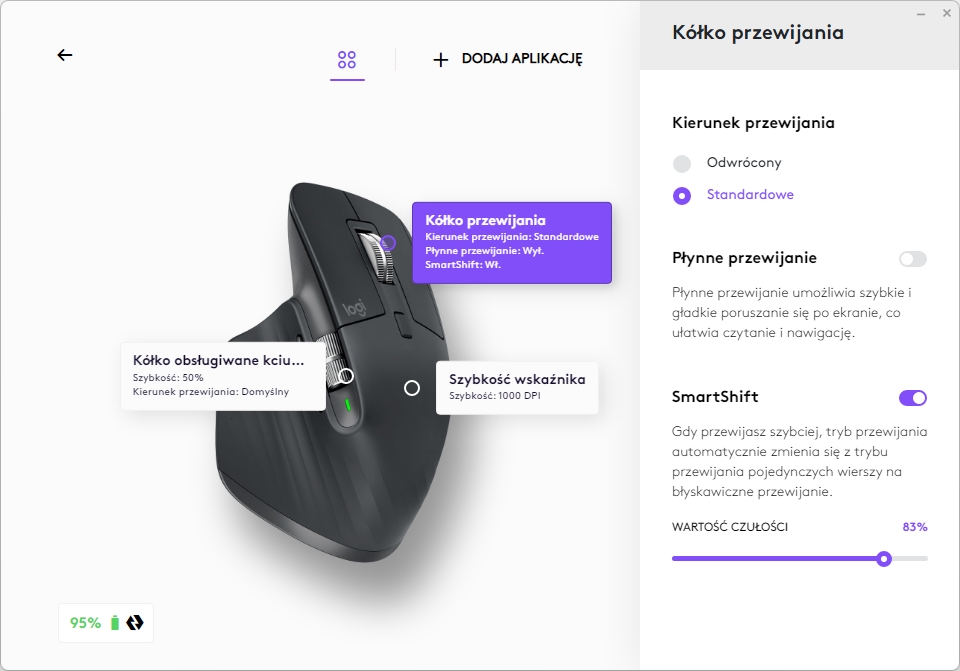
Task: Minimize the Logi Options window
Action: point(921,13)
